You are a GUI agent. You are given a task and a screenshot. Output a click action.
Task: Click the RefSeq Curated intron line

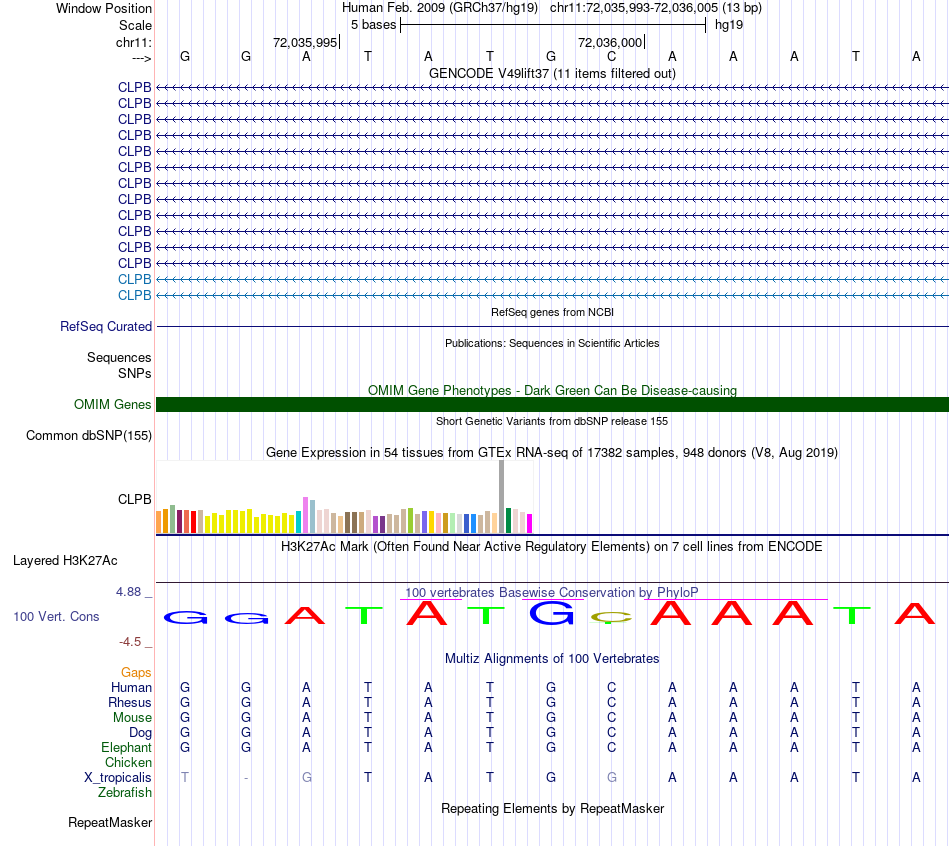pyautogui.click(x=552, y=327)
